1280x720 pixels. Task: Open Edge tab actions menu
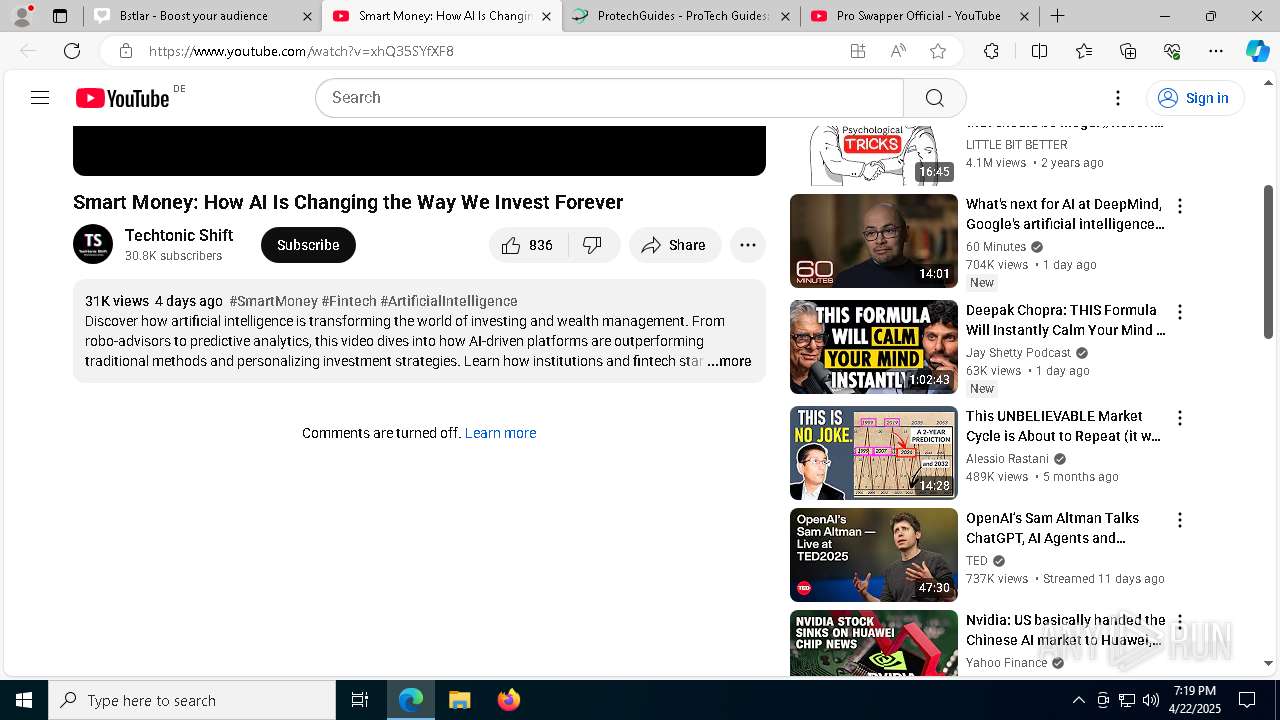click(60, 16)
